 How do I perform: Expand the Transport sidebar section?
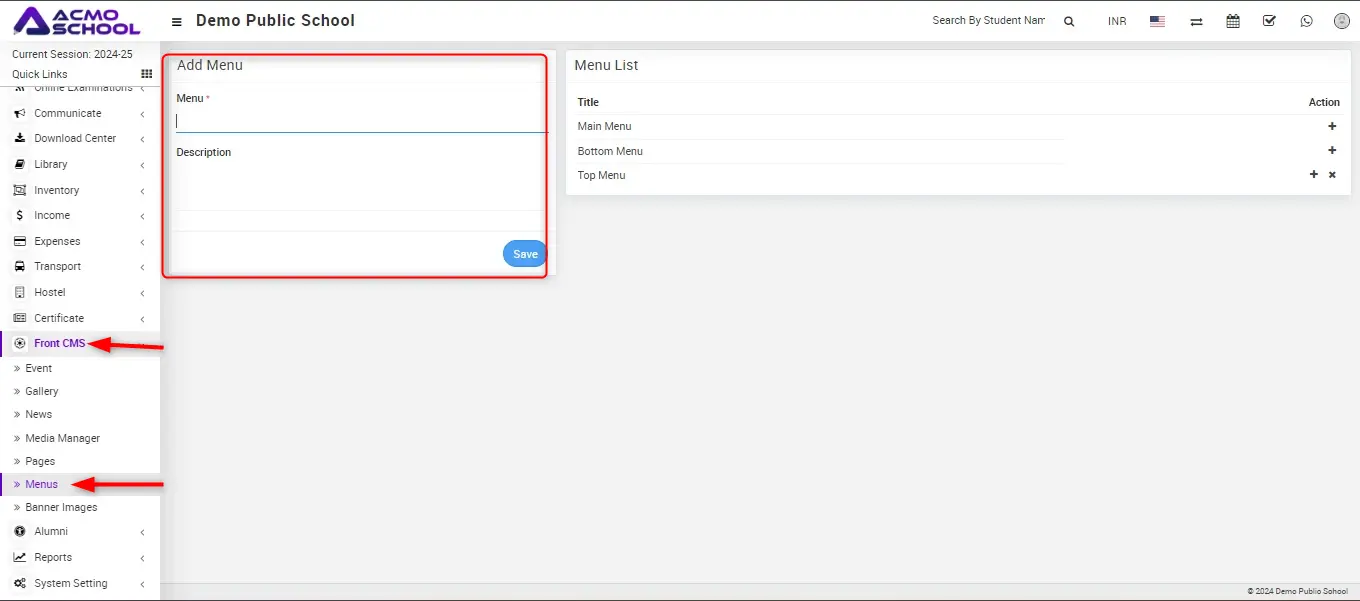pos(57,266)
